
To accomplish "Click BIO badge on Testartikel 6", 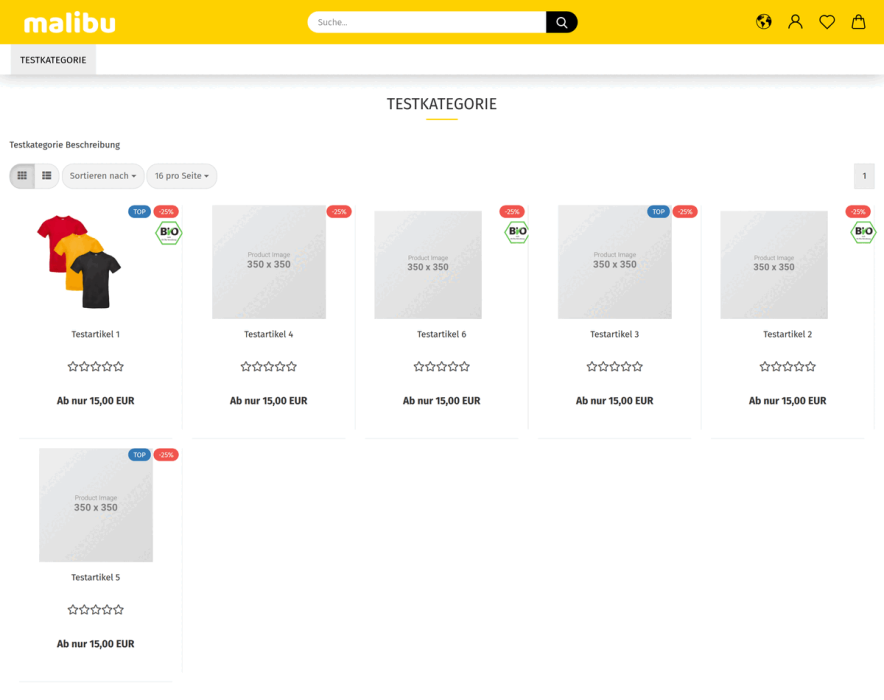I will (517, 232).
